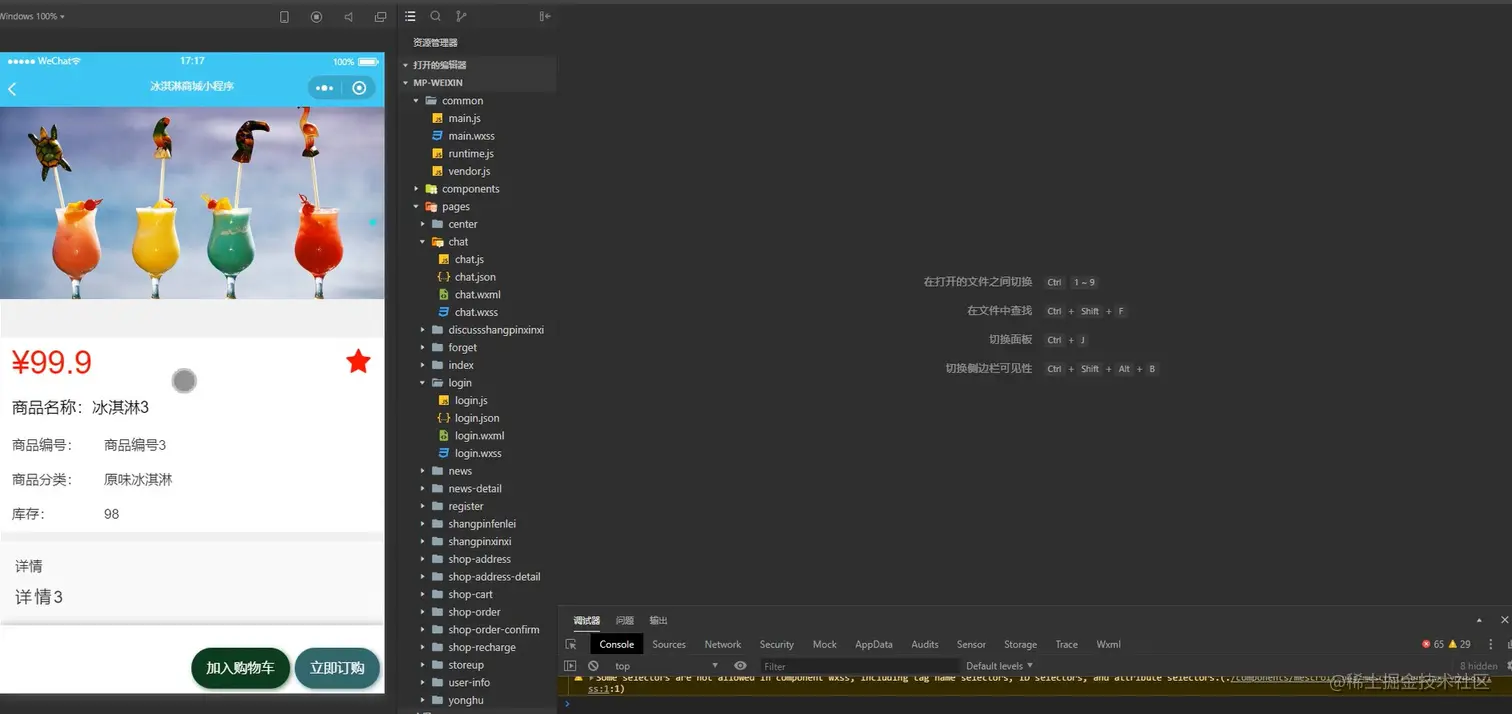Open the Default levels dropdown
This screenshot has width=1512, height=714.
(999, 665)
